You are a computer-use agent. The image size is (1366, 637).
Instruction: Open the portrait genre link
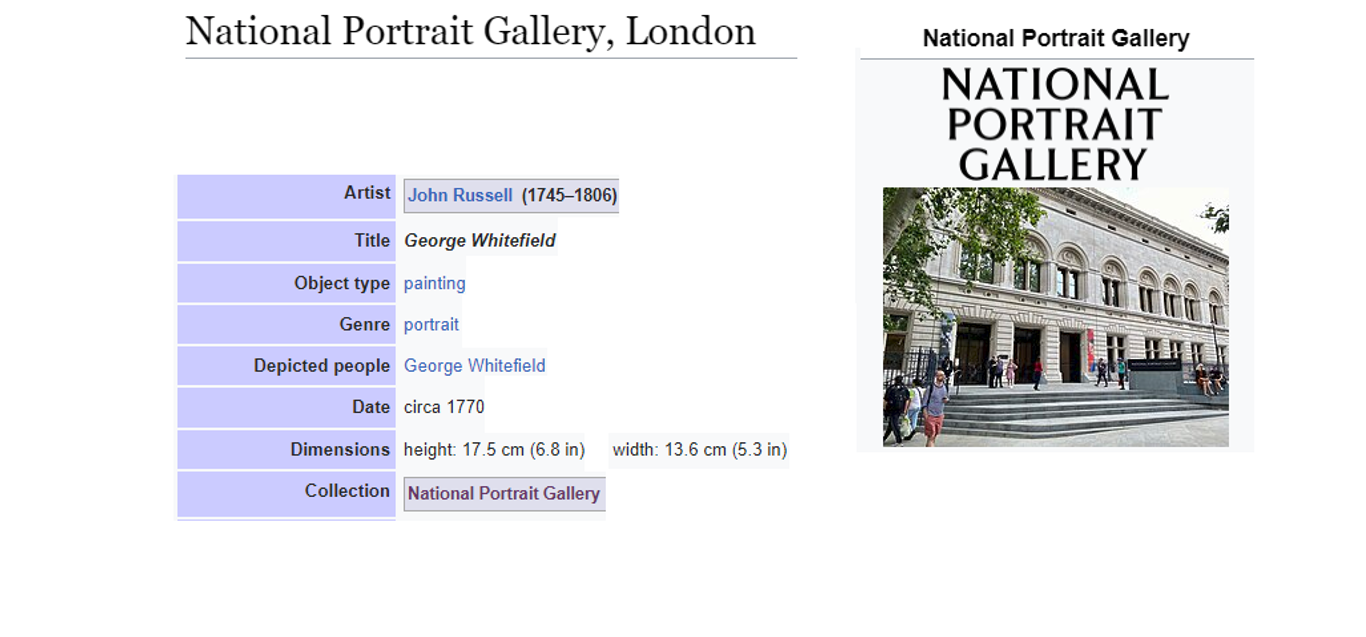click(431, 324)
